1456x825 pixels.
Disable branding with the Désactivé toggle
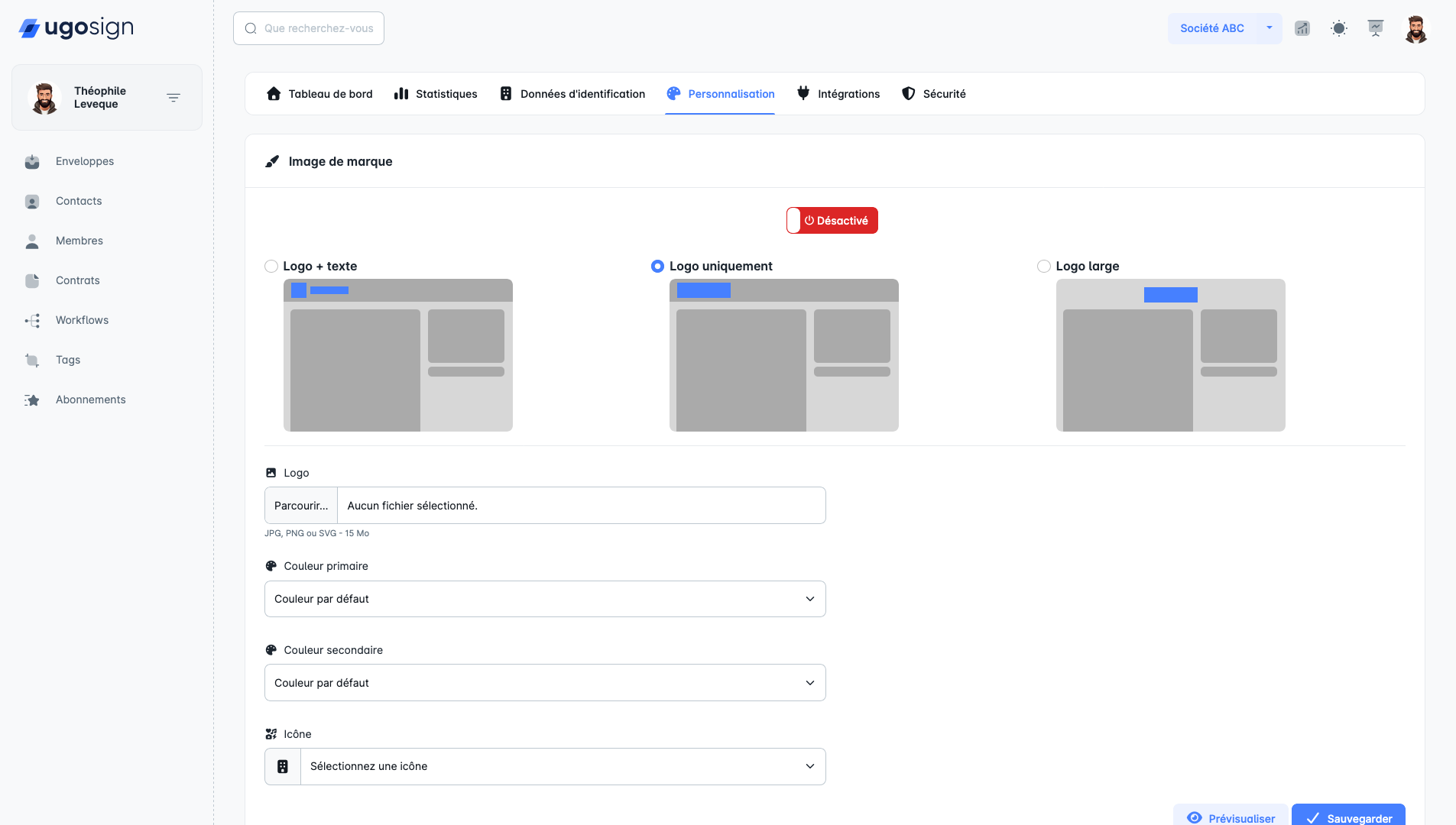click(x=832, y=220)
